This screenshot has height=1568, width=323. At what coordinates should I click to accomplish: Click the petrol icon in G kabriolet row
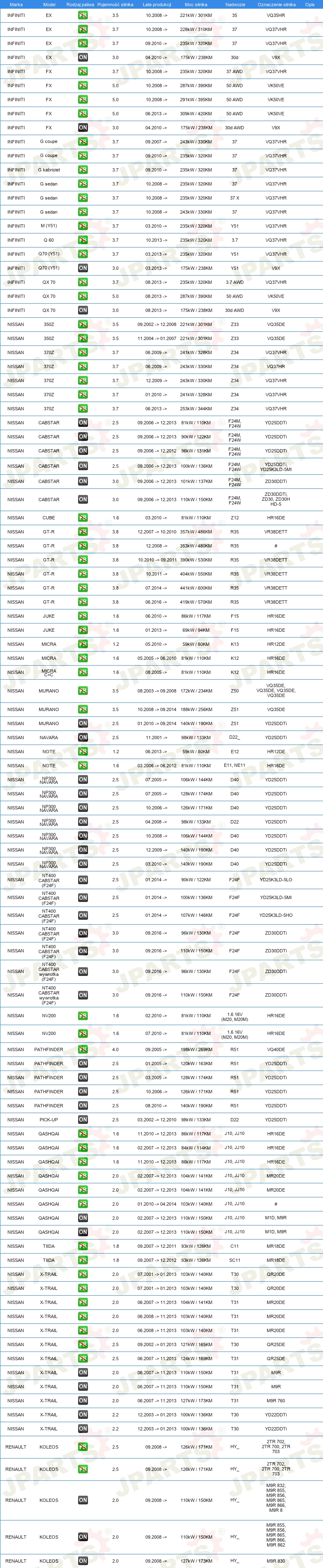[x=83, y=170]
